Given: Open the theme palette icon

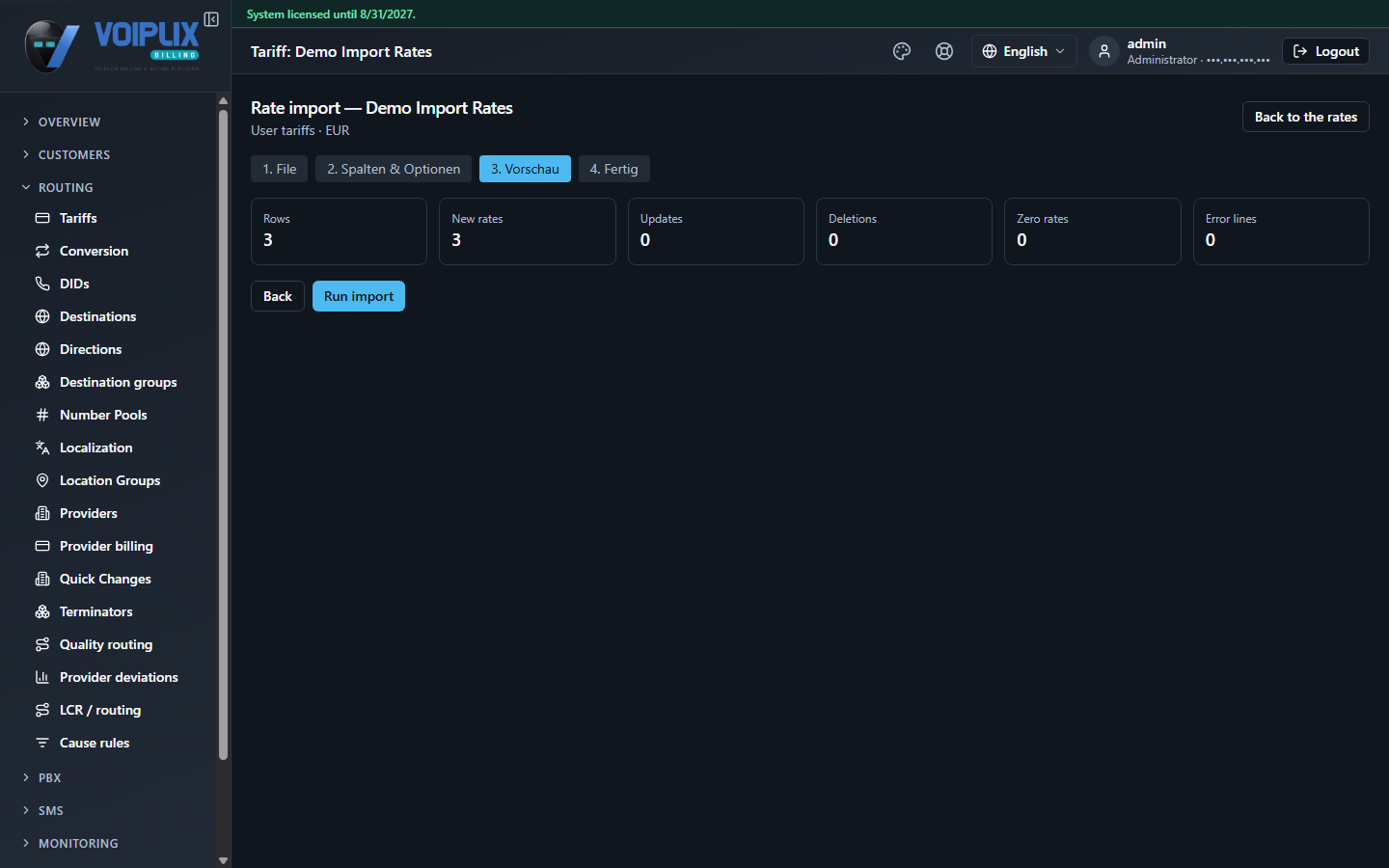Looking at the screenshot, I should 902,51.
